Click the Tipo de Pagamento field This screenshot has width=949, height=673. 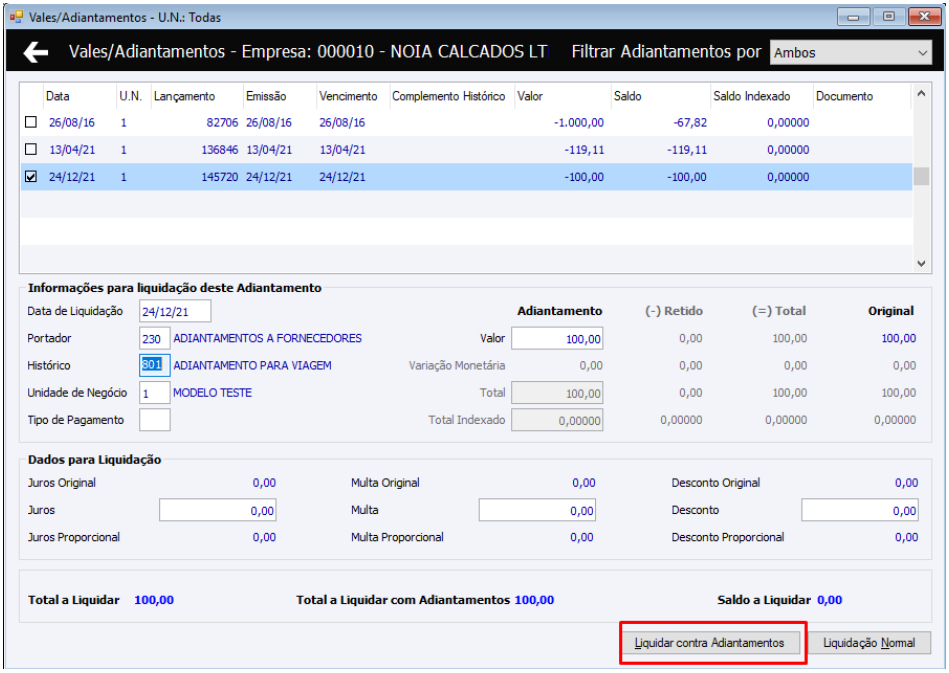(154, 420)
